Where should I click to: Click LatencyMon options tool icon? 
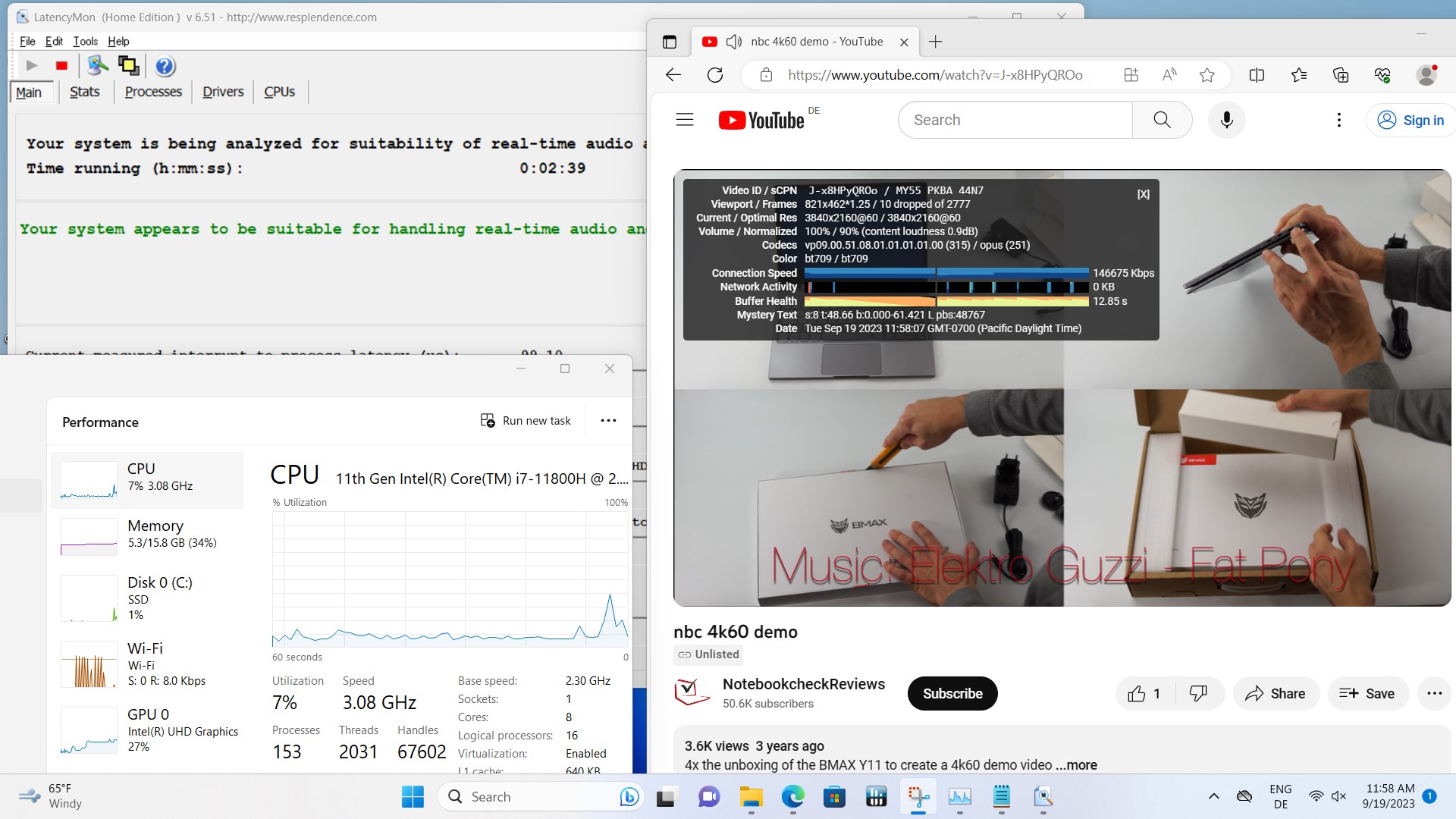click(97, 66)
